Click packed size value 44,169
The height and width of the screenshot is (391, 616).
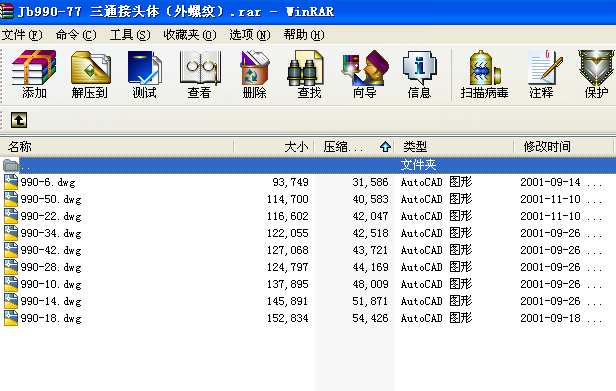(x=370, y=267)
